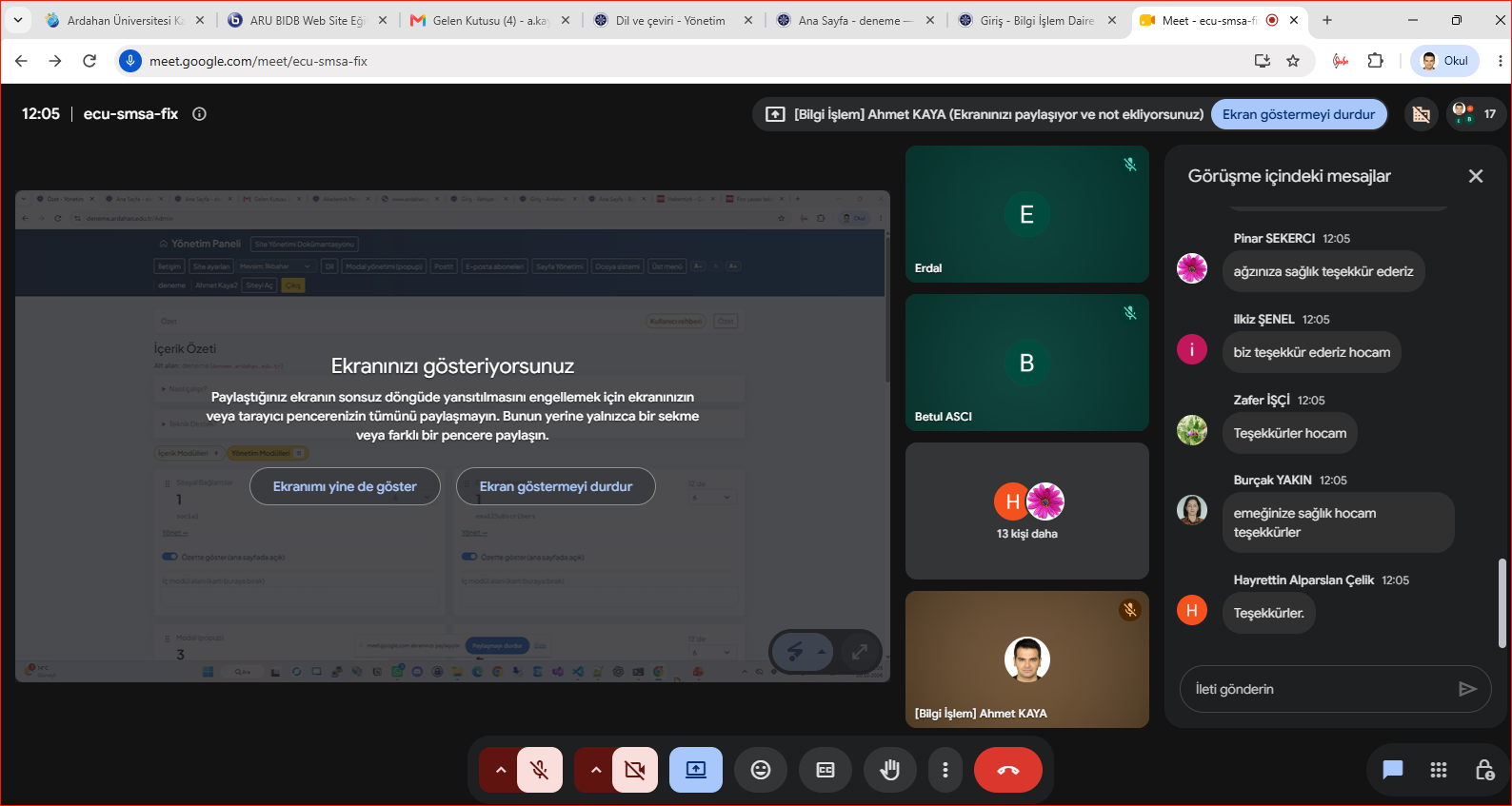Image resolution: width=1512 pixels, height=806 pixels.
Task: Switch to the Ardahan Üniversitesi tab
Action: (124, 20)
